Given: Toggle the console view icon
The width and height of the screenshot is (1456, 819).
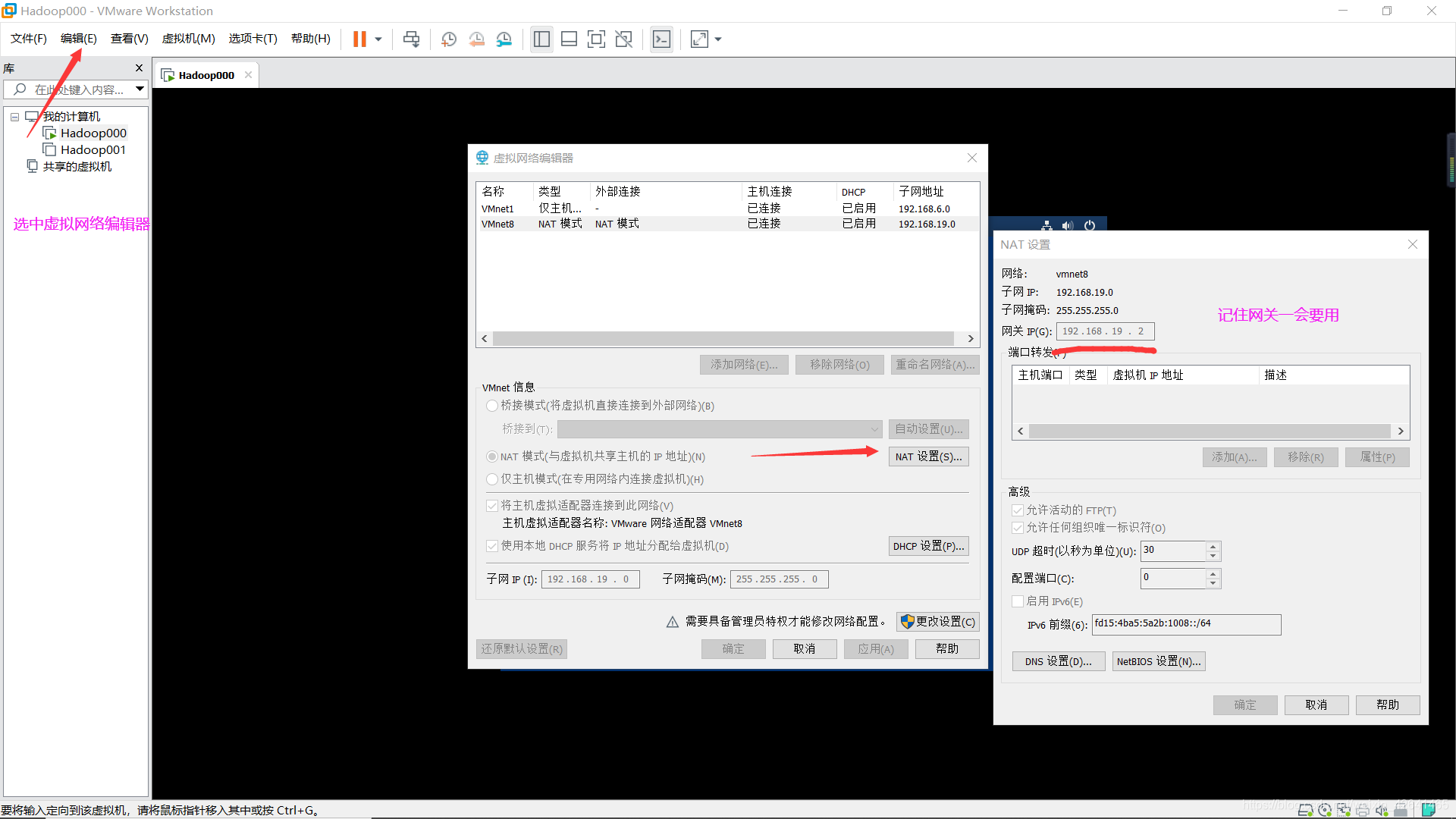Looking at the screenshot, I should (x=661, y=39).
